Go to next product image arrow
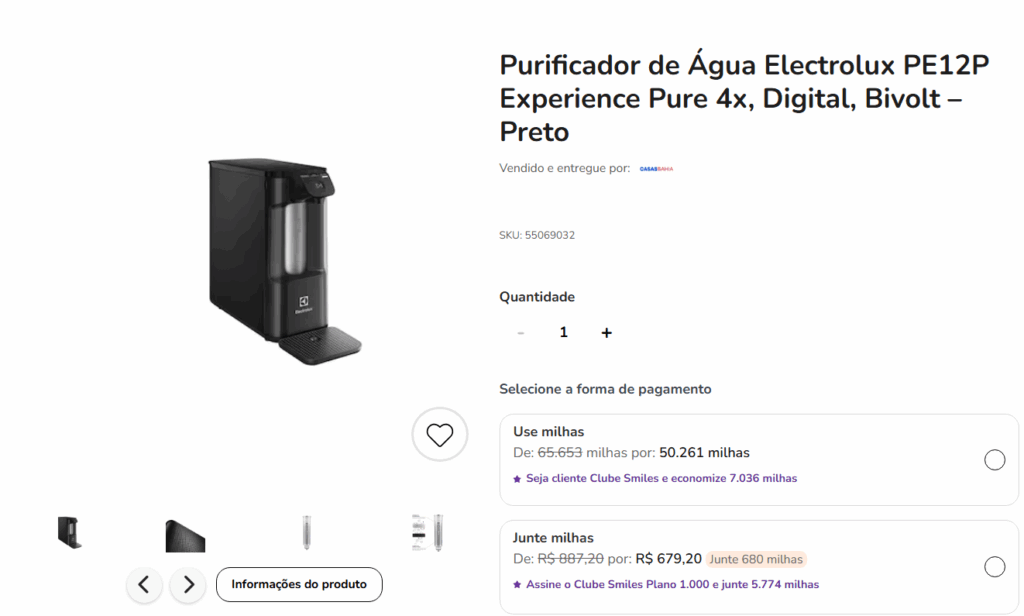The image size is (1024, 616). (x=188, y=584)
